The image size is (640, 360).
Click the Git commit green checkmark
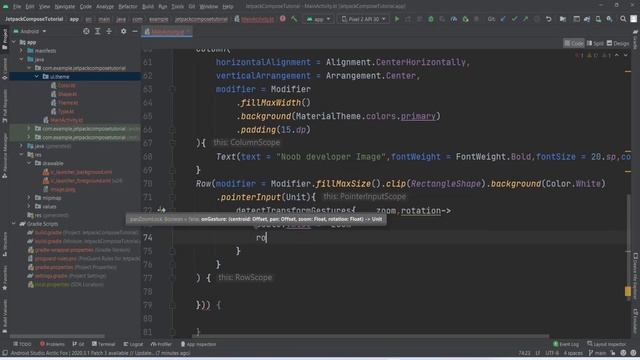(514, 19)
